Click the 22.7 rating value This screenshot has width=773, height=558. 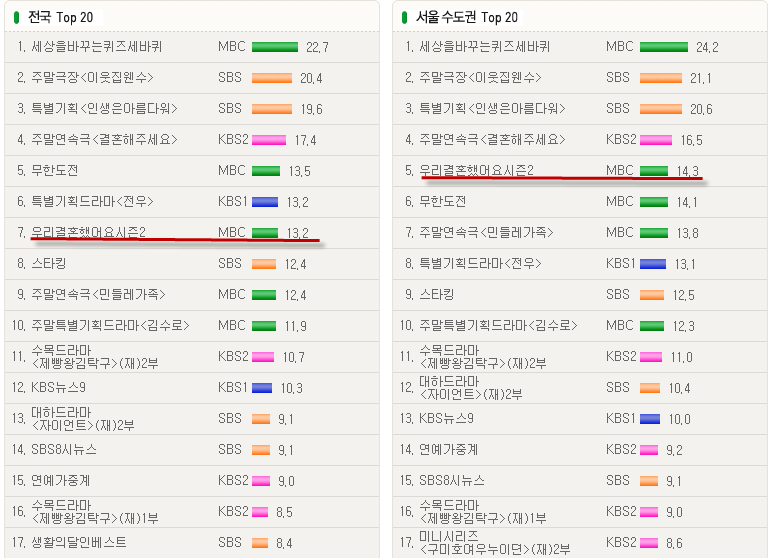tap(317, 47)
